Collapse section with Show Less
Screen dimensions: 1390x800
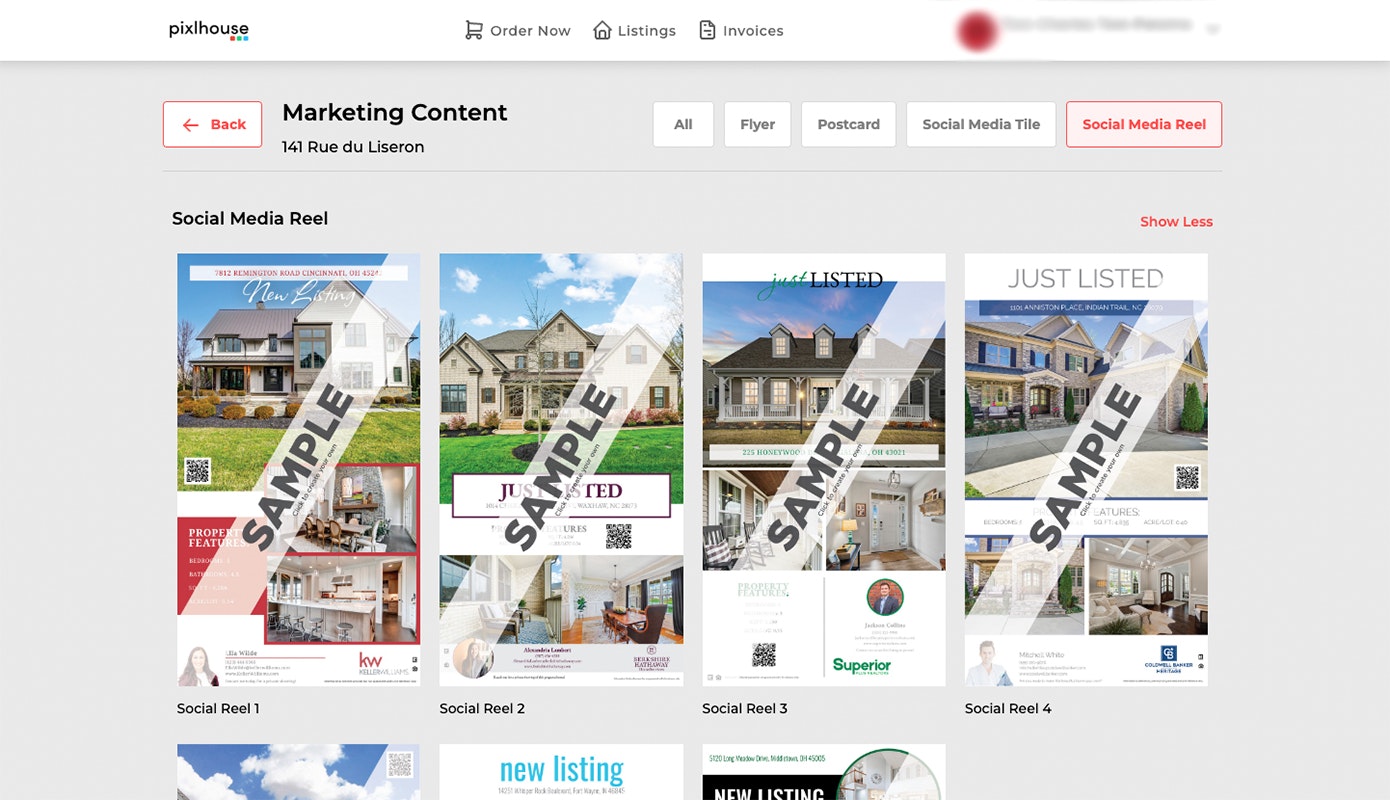click(1176, 222)
